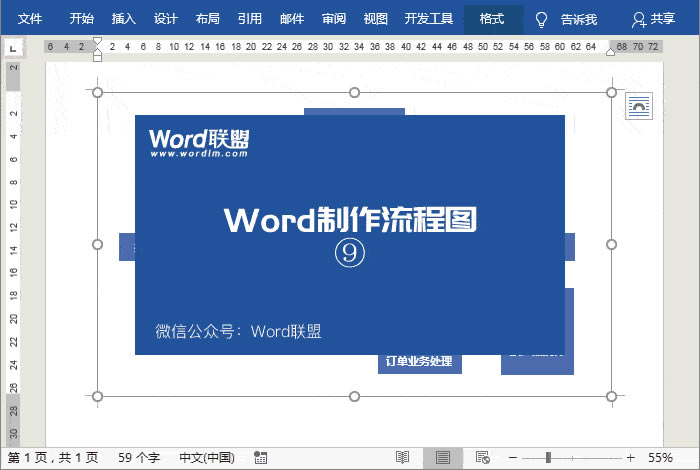Click the Layout Options icon beside canvas

638,106
